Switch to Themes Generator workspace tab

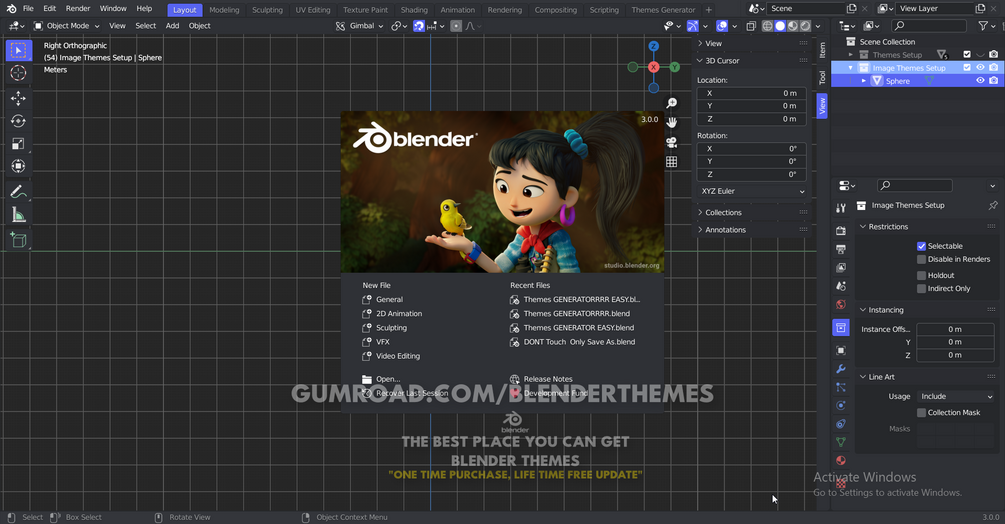(663, 10)
